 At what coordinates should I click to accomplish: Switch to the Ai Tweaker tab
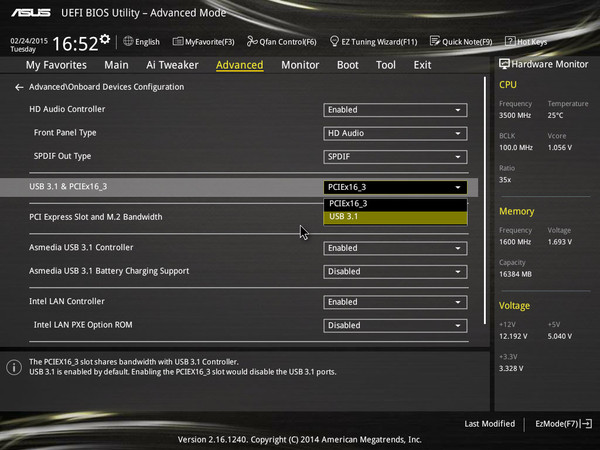point(172,65)
